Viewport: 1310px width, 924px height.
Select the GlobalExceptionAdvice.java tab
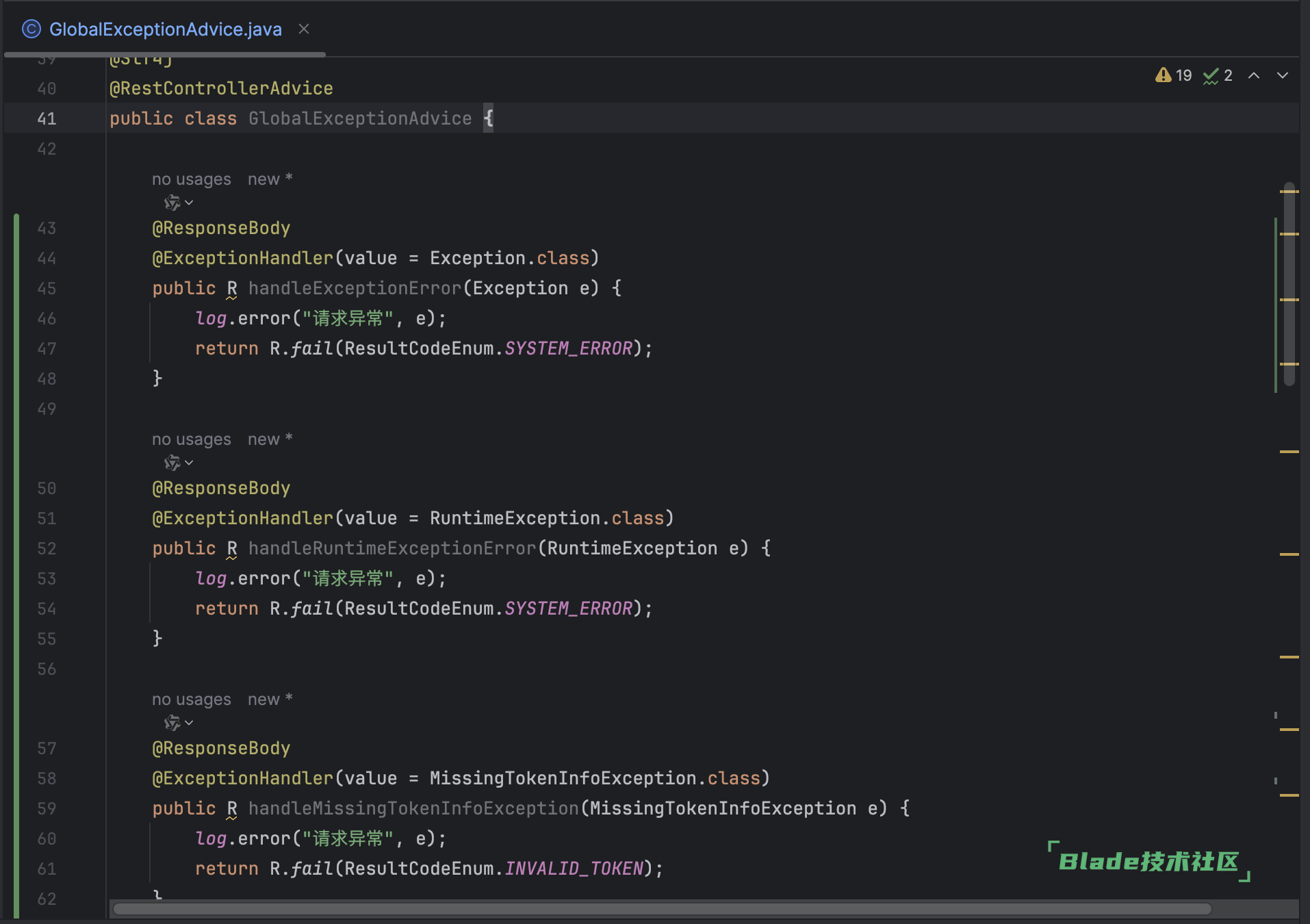[x=165, y=29]
